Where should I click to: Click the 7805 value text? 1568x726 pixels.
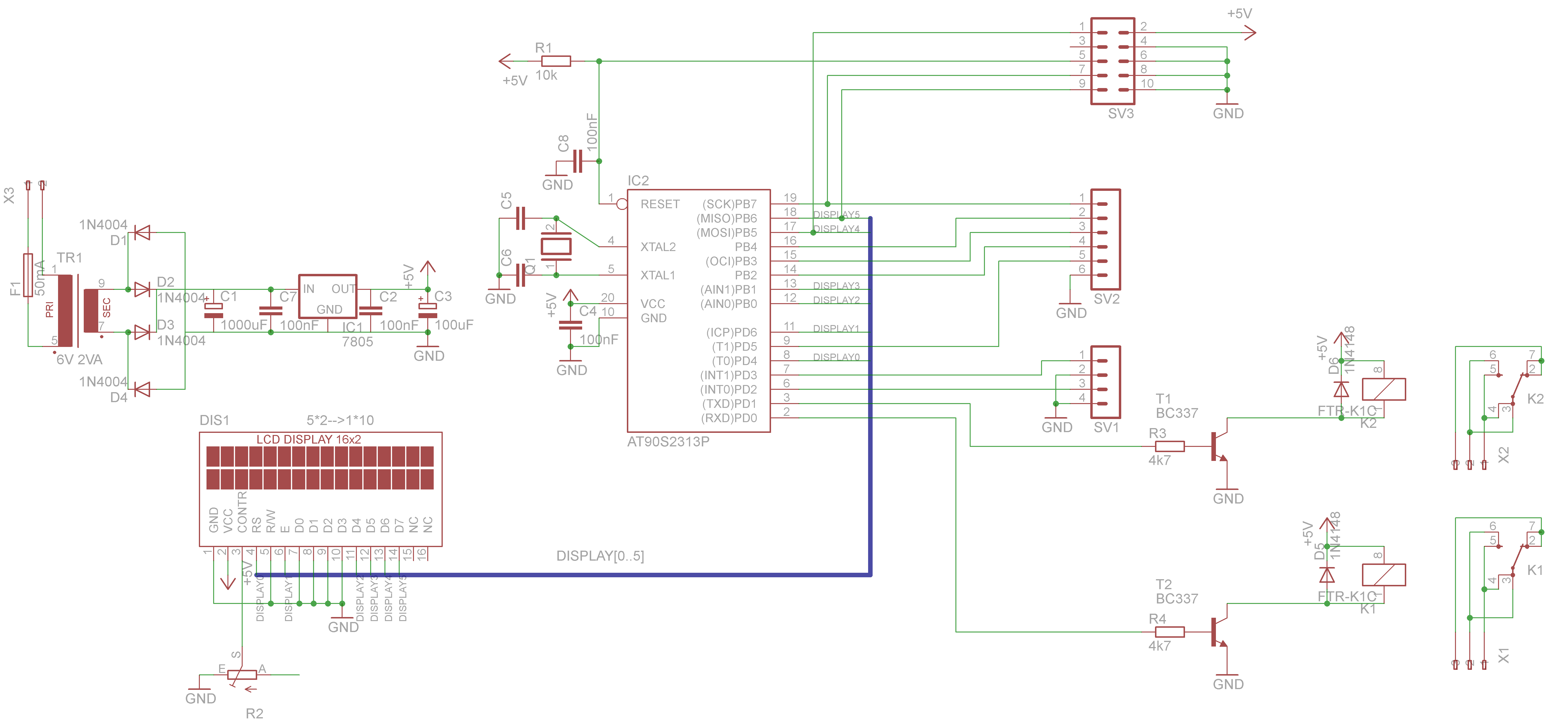pos(357,342)
